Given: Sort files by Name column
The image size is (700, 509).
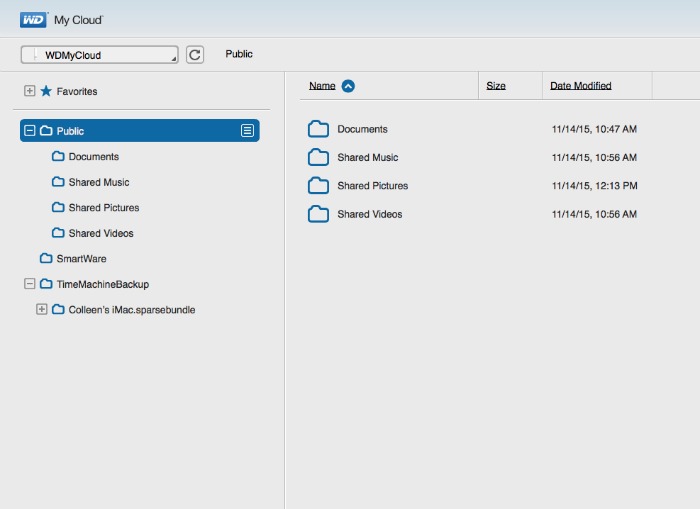Looking at the screenshot, I should 322,86.
